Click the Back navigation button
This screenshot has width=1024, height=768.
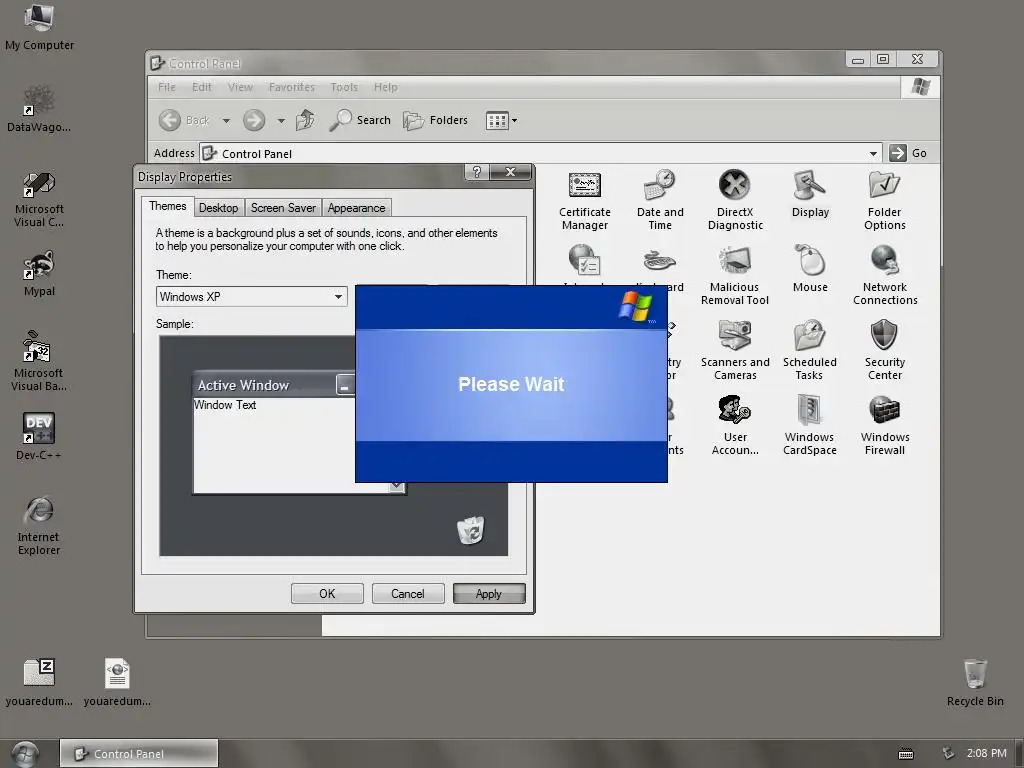tap(185, 120)
